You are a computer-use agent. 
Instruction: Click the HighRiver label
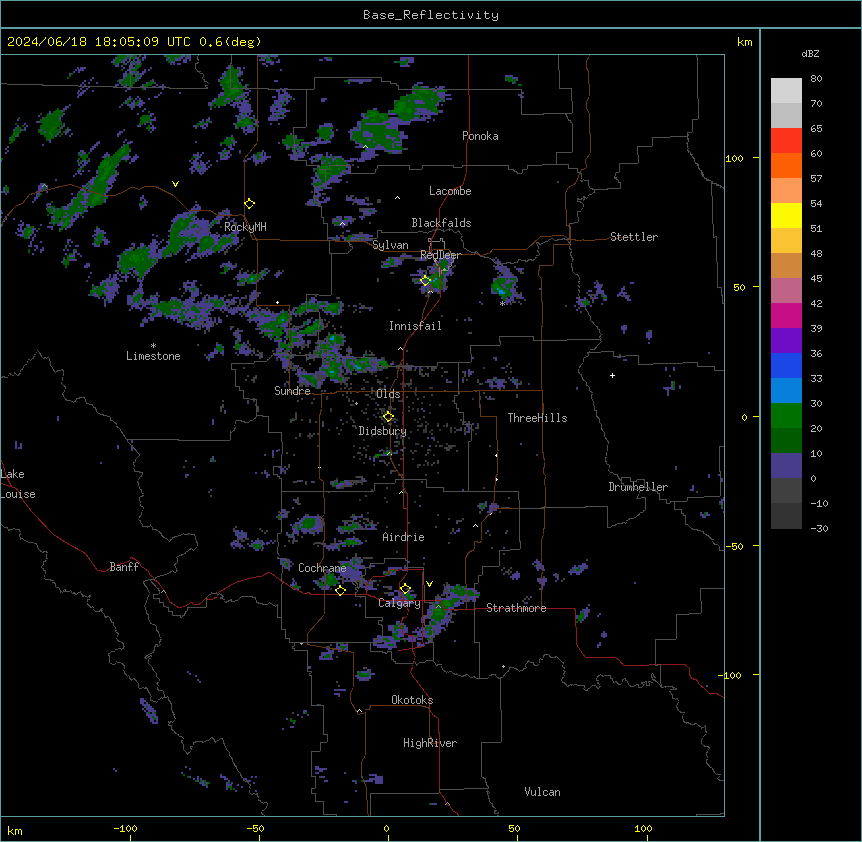(x=430, y=743)
